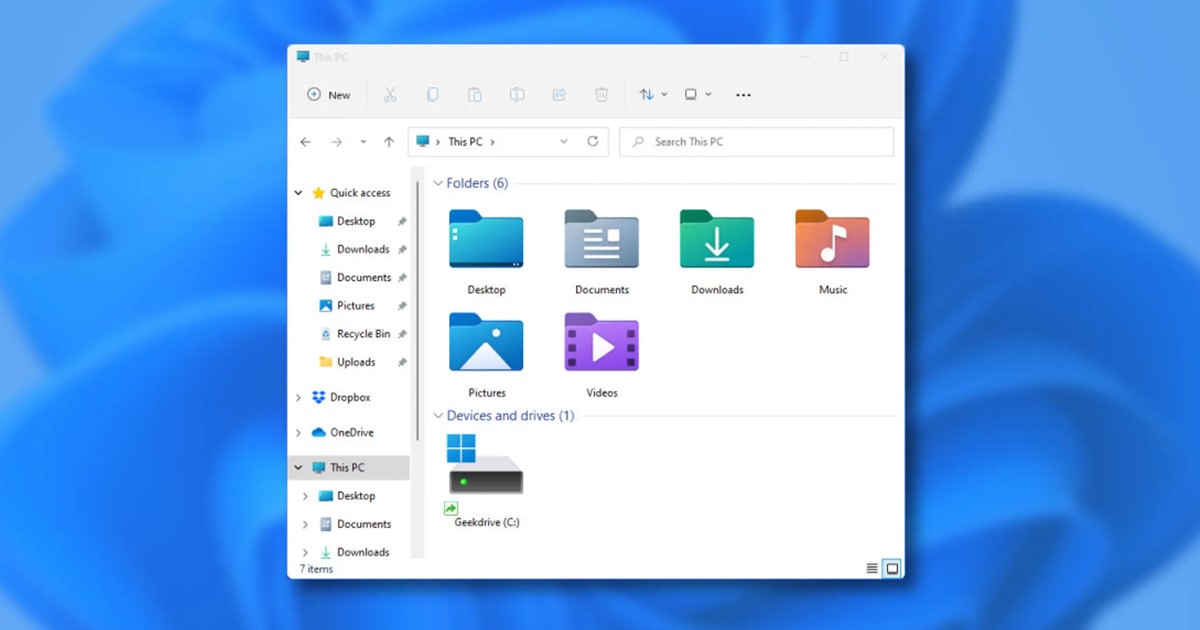Viewport: 1200px width, 630px height.
Task: Open the Share icon in toolbar
Action: point(558,94)
